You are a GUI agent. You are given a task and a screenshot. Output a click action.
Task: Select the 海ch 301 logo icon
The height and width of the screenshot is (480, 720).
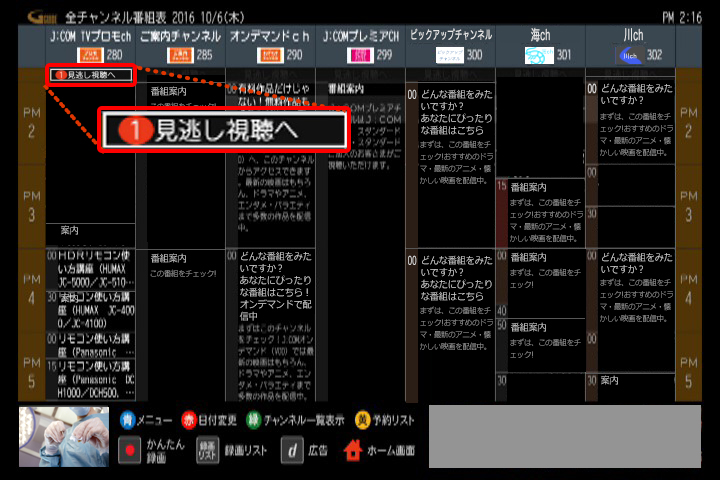(x=539, y=55)
